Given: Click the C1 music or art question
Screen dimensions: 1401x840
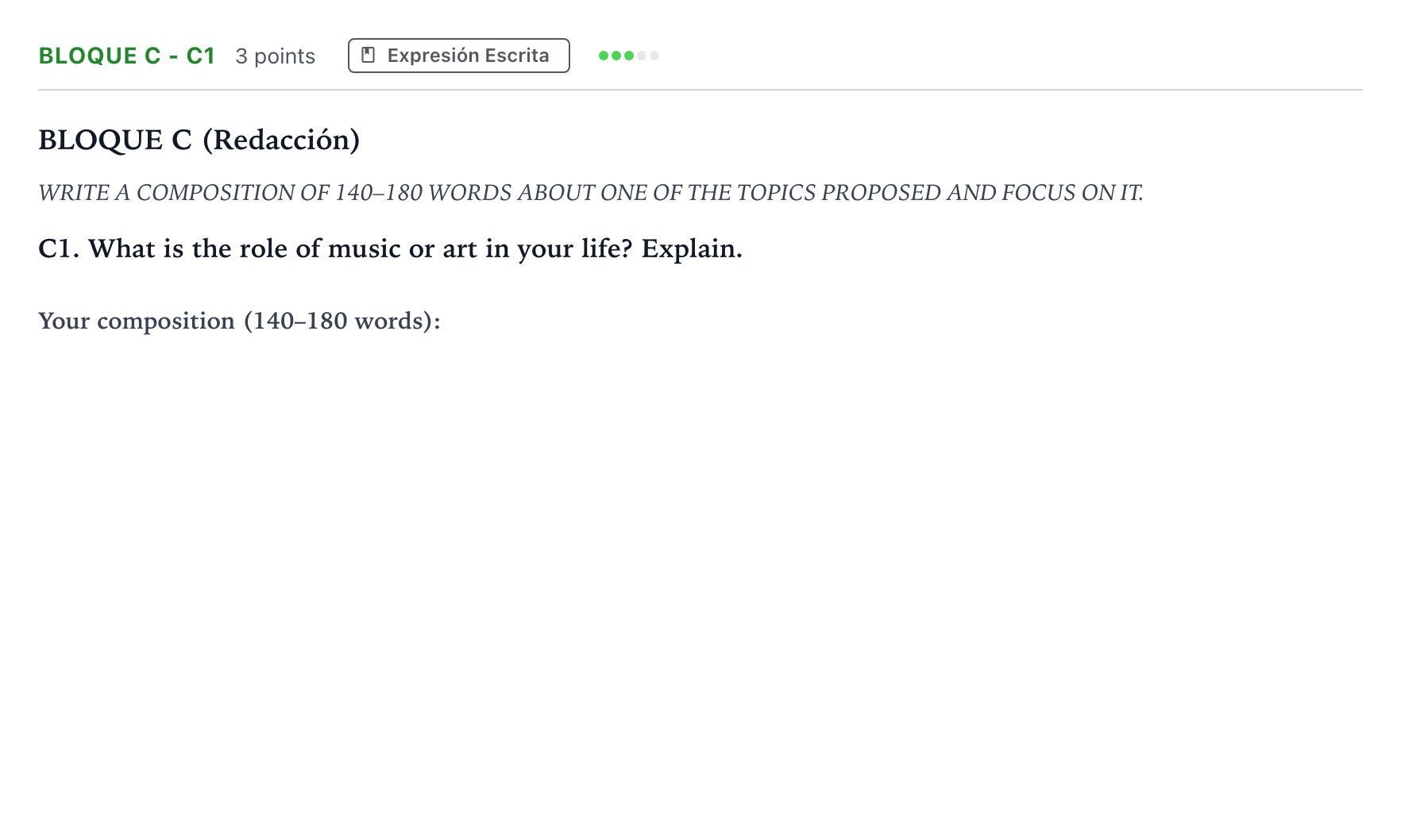Looking at the screenshot, I should (390, 249).
